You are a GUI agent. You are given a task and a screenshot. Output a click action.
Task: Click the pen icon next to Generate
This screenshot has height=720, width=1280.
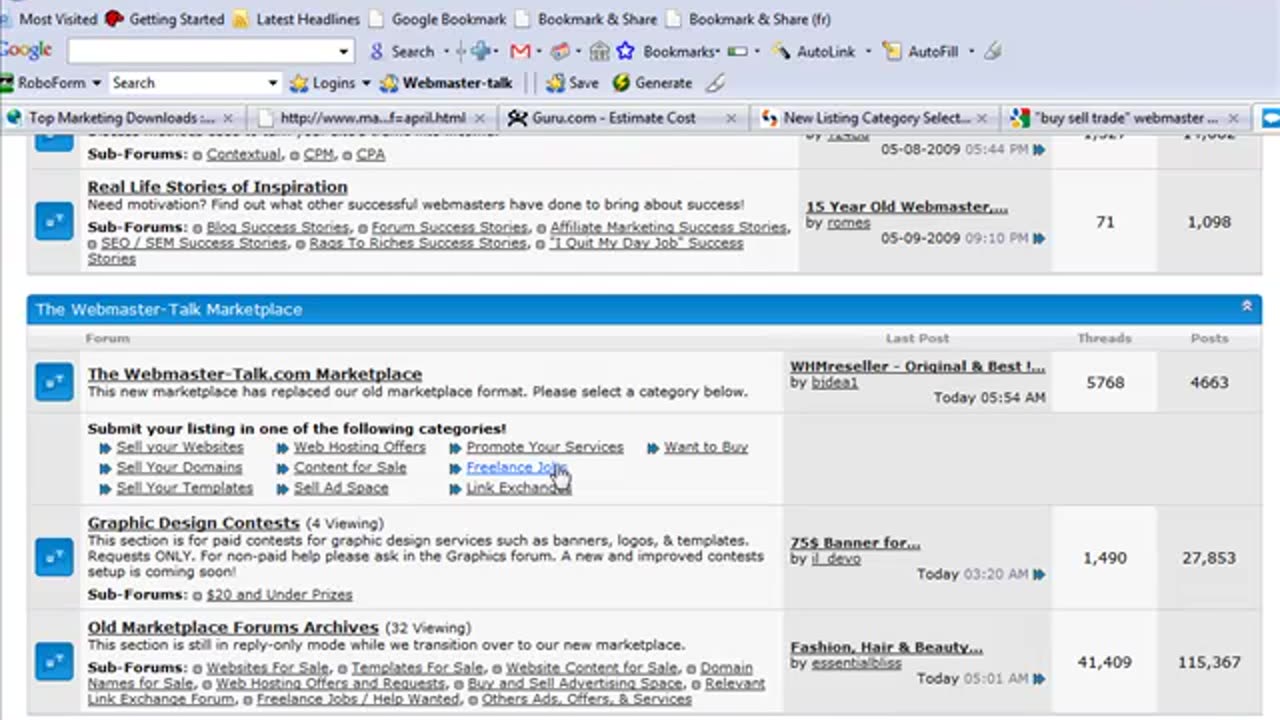click(x=715, y=83)
